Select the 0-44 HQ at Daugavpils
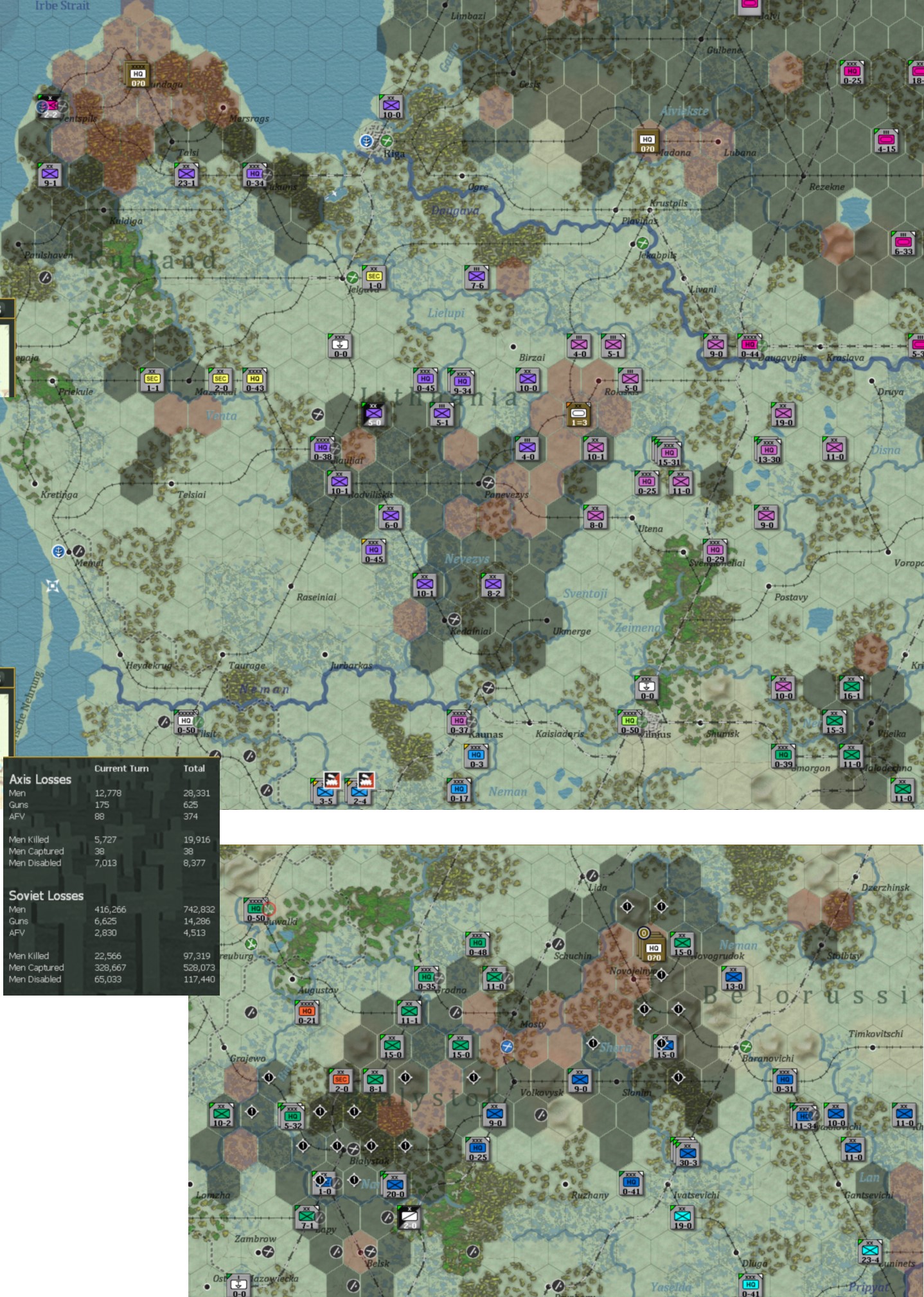Viewport: 924px width, 1297px height. coord(749,346)
